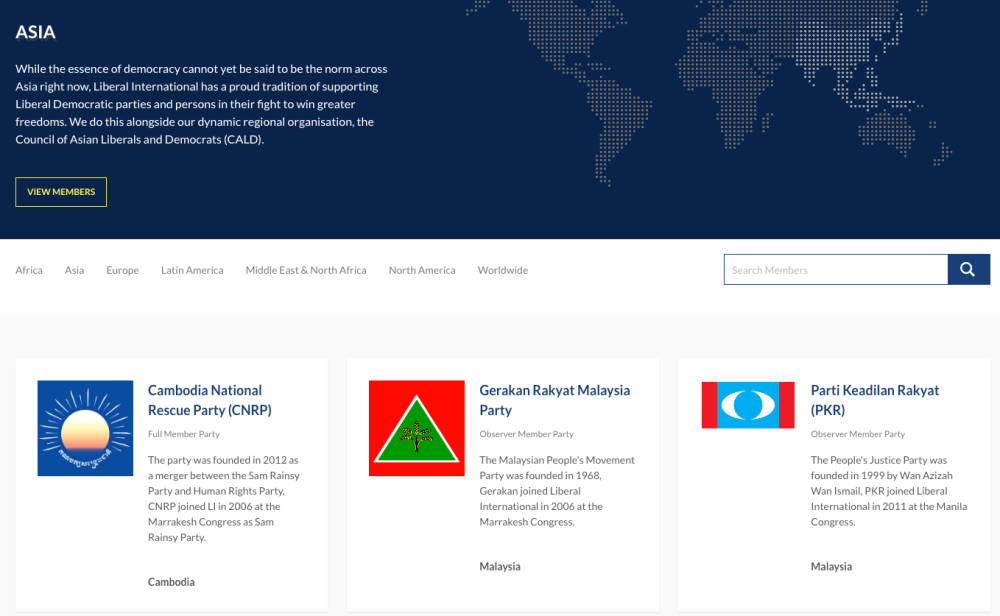Click the VIEW MEMBERS button
Image resolution: width=1000 pixels, height=616 pixels.
pyautogui.click(x=60, y=191)
